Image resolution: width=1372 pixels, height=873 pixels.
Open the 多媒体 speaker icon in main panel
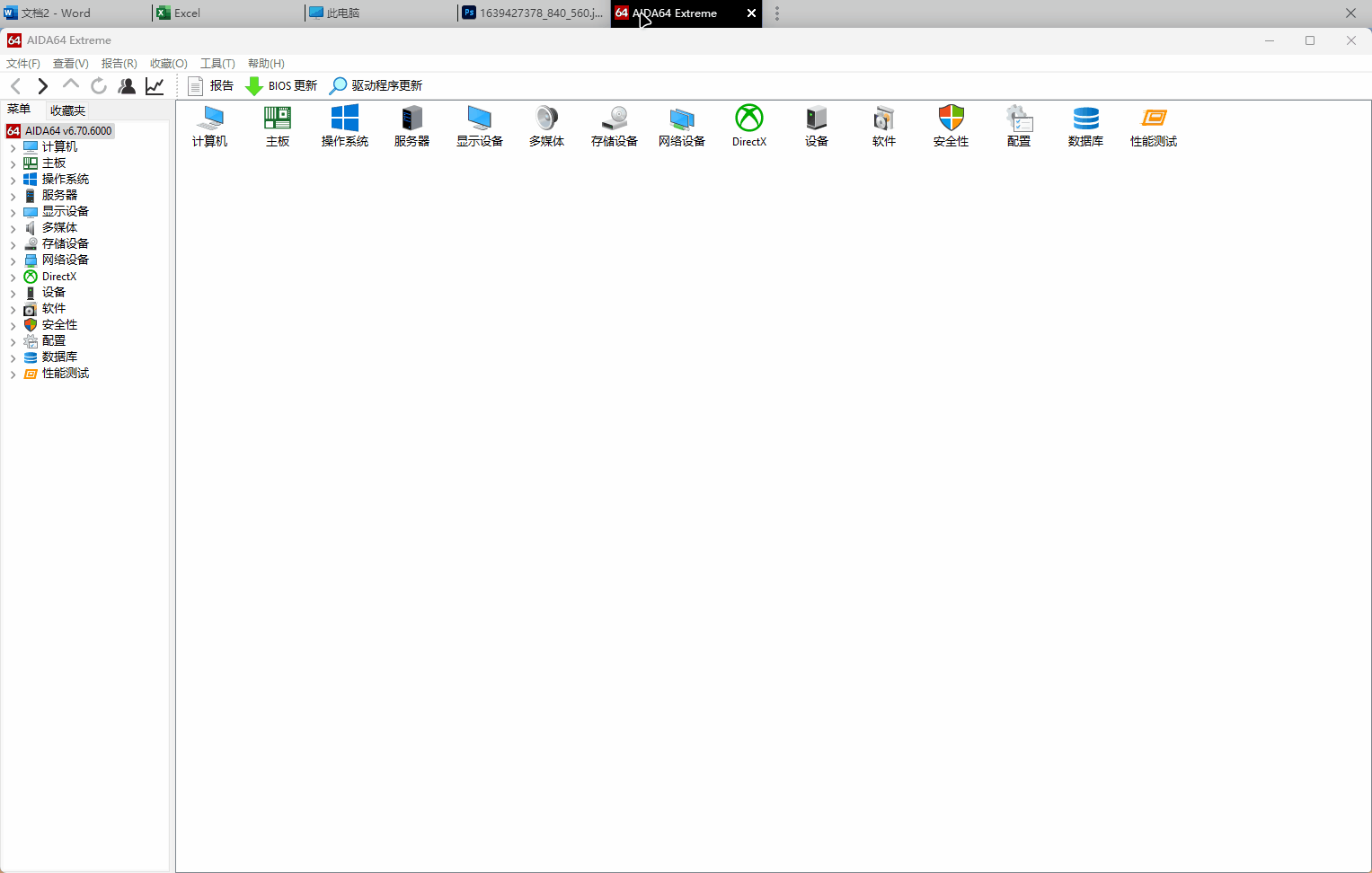[546, 126]
